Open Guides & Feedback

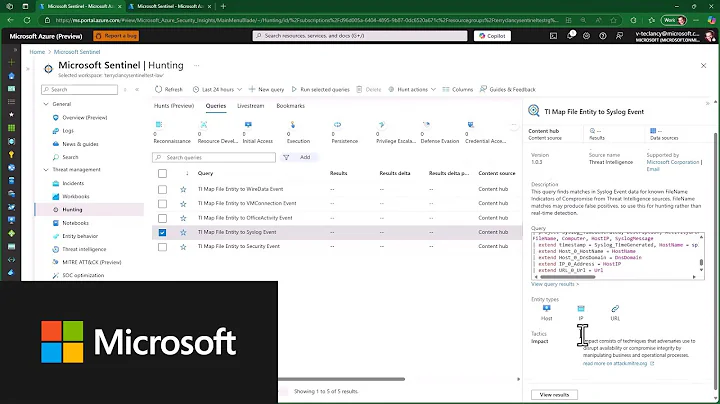tap(508, 90)
